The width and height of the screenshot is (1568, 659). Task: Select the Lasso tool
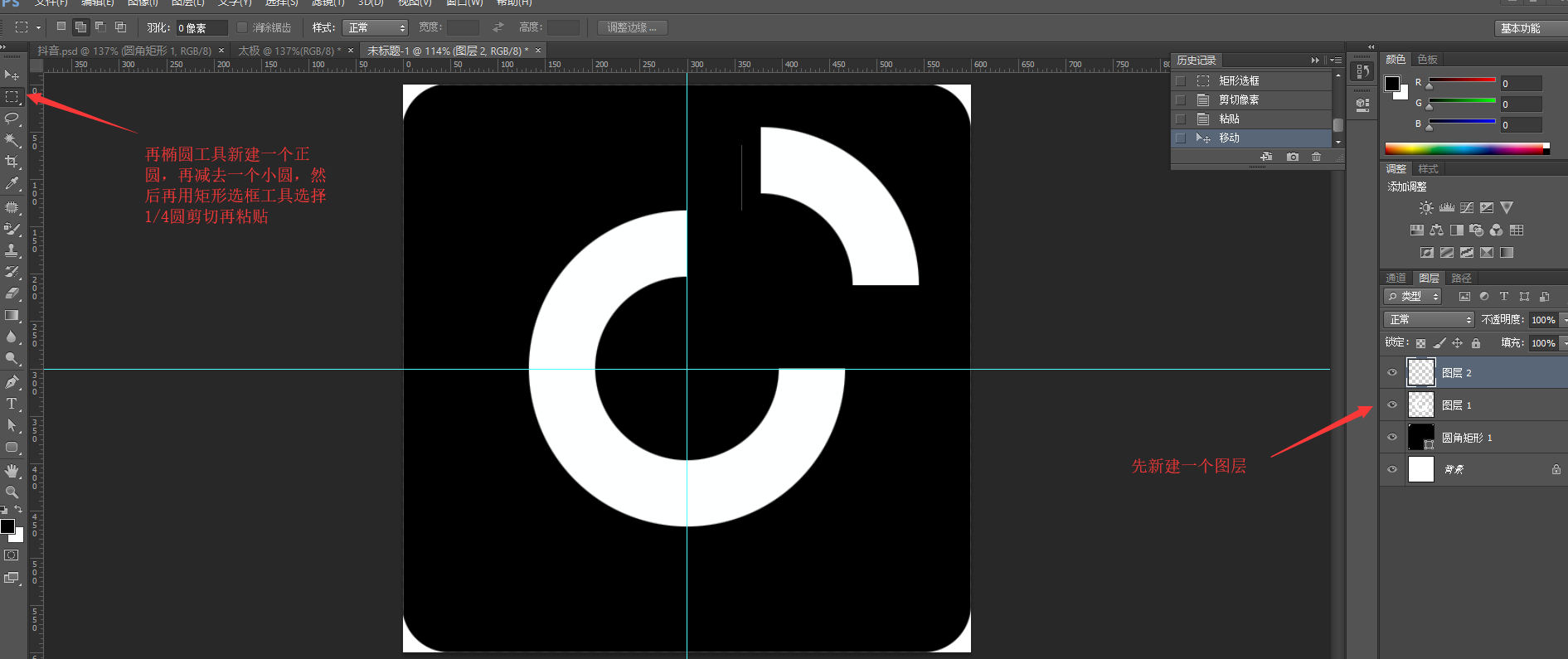coord(12,119)
